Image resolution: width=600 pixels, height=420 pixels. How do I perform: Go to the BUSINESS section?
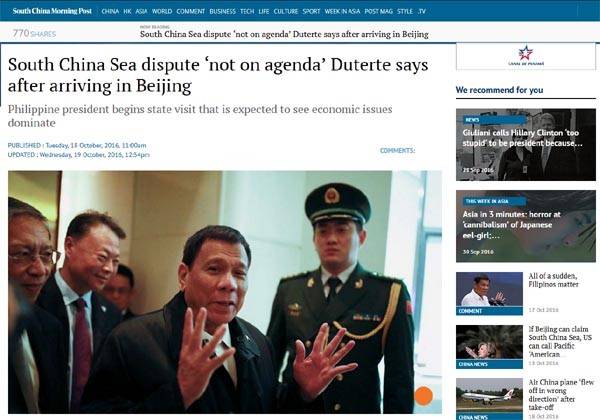coord(222,11)
